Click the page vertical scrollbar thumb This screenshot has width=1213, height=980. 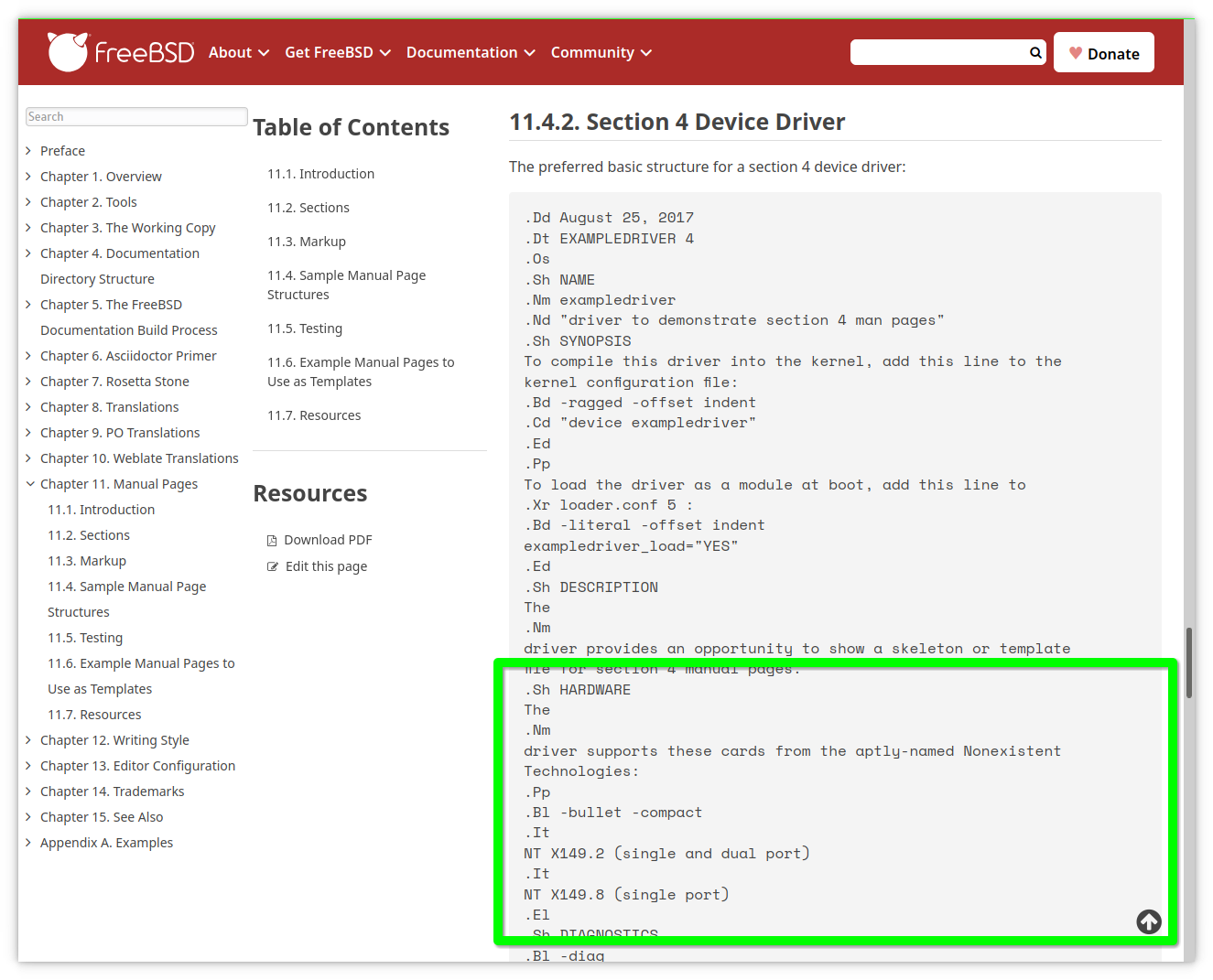click(x=1188, y=663)
